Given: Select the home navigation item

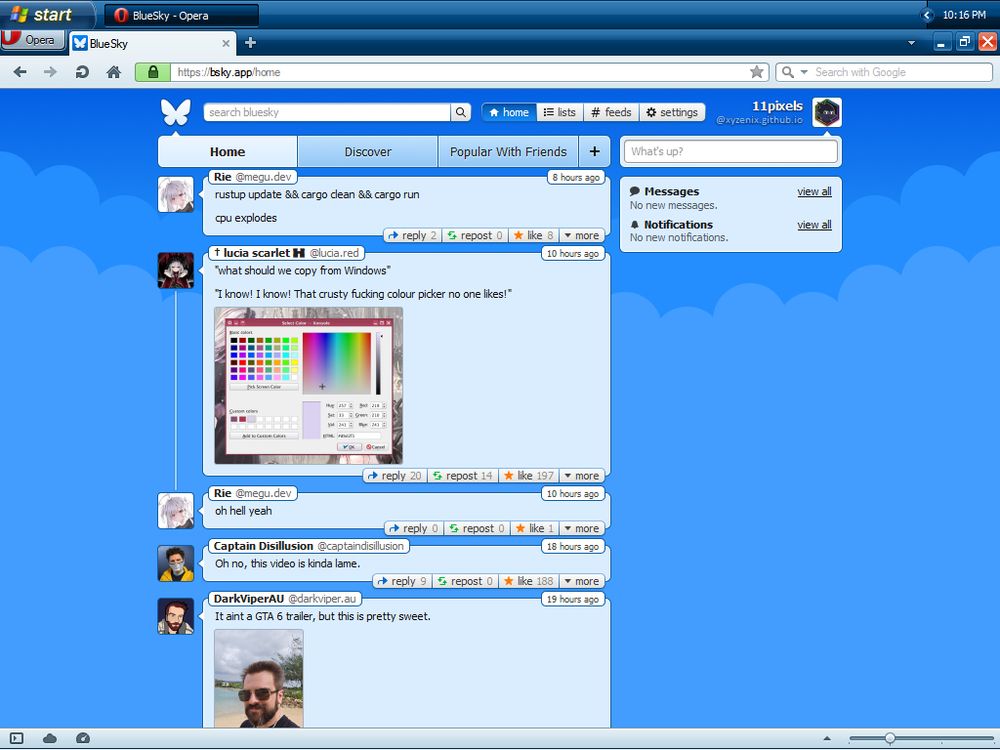Looking at the screenshot, I should tap(509, 112).
